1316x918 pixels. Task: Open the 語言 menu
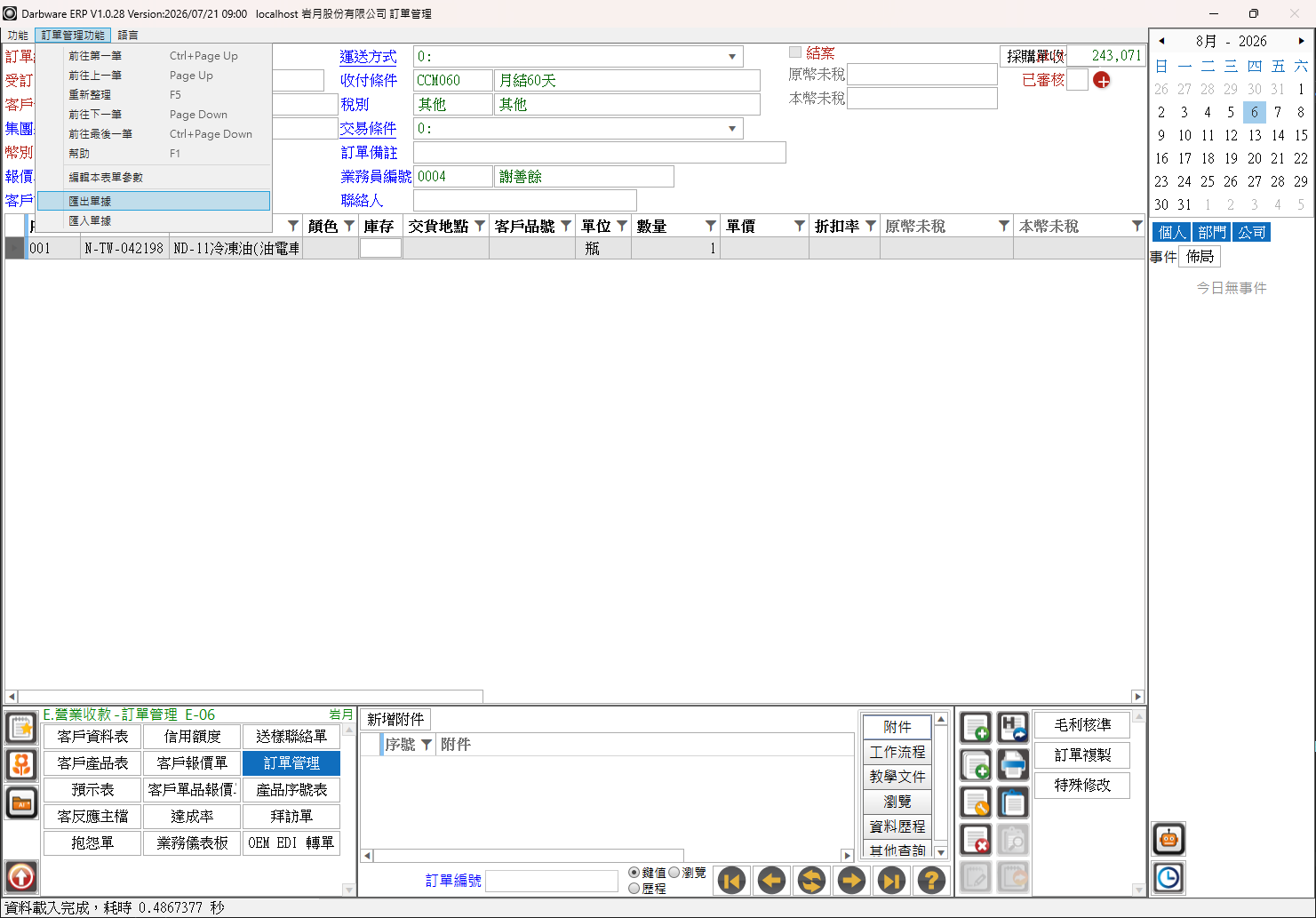[x=128, y=36]
